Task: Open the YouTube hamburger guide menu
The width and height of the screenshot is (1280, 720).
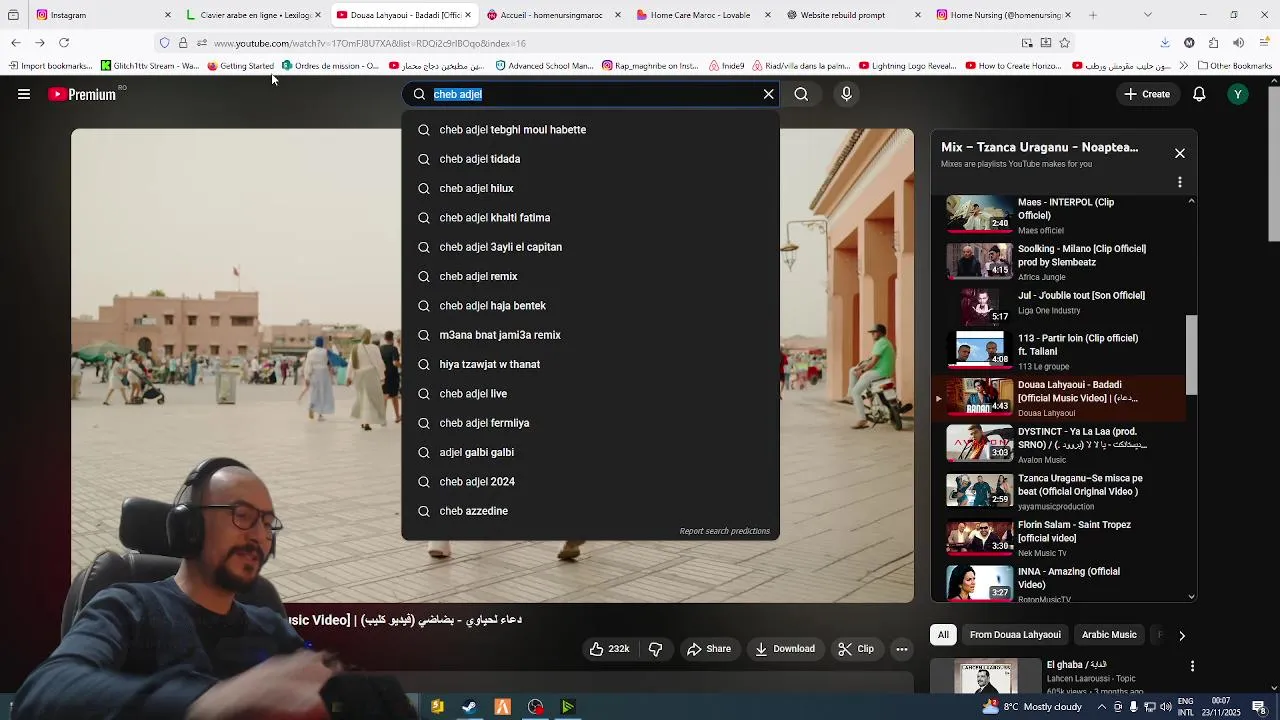Action: pos(24,94)
